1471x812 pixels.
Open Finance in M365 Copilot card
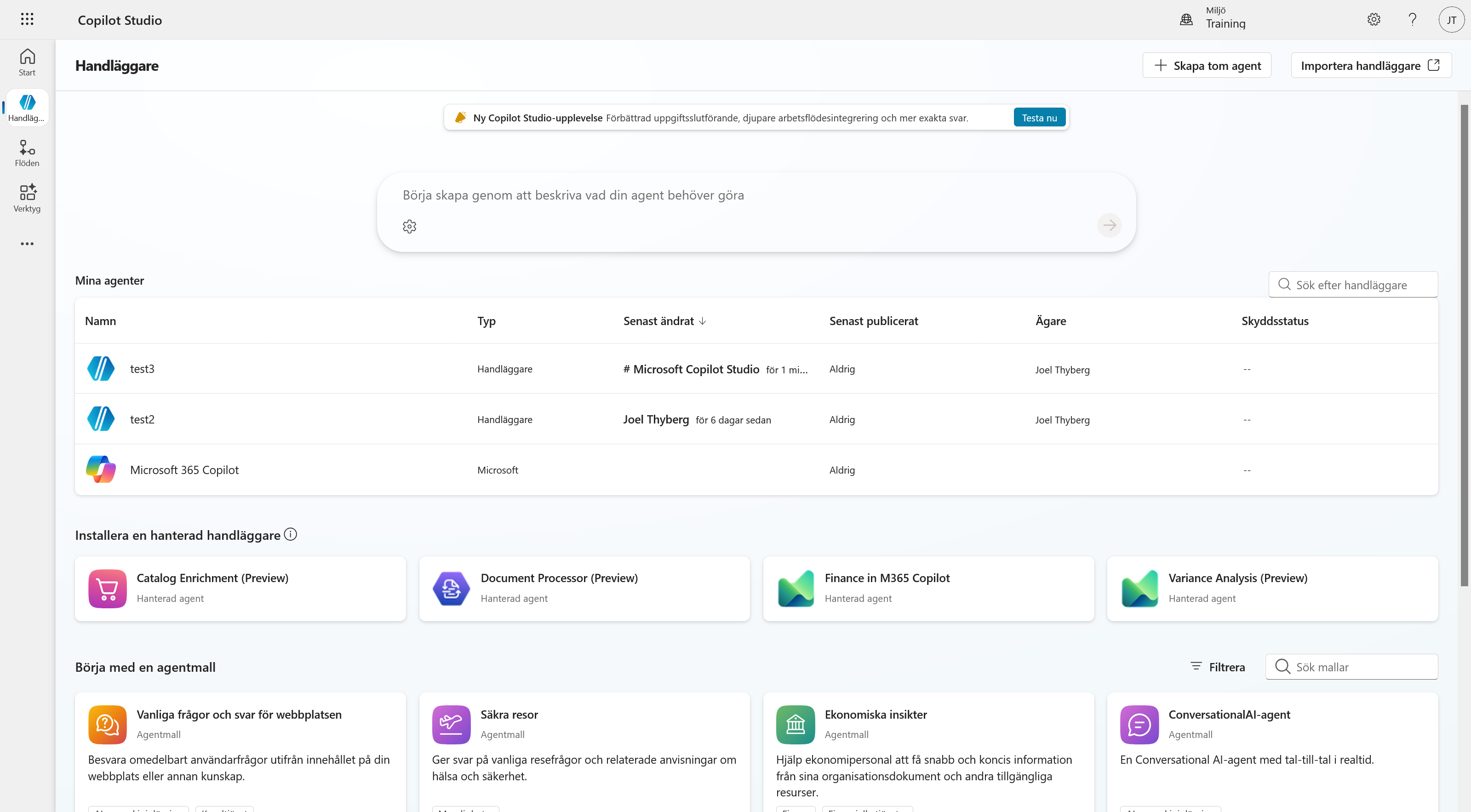tap(928, 588)
